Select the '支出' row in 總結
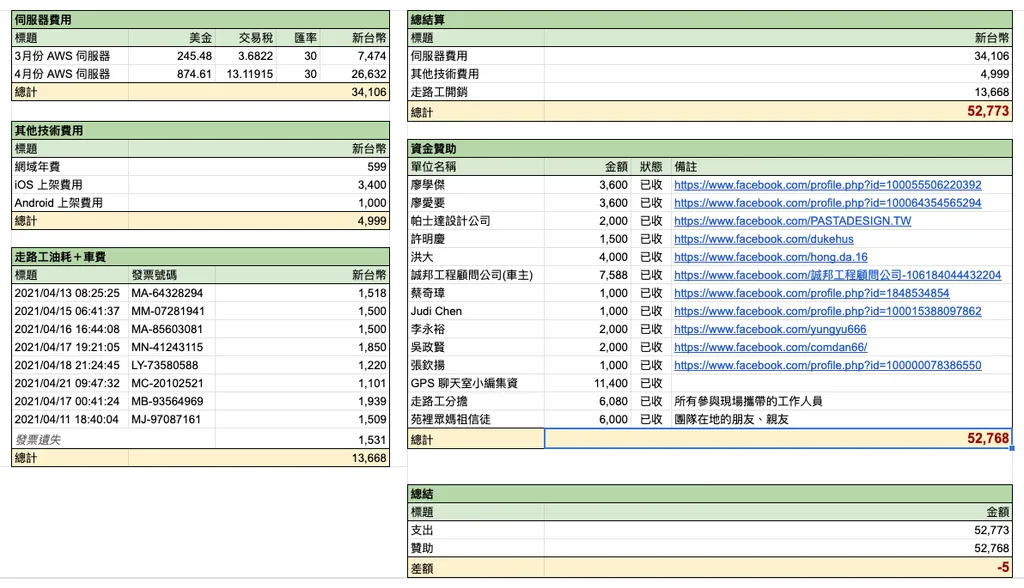The image size is (1024, 588). 710,530
